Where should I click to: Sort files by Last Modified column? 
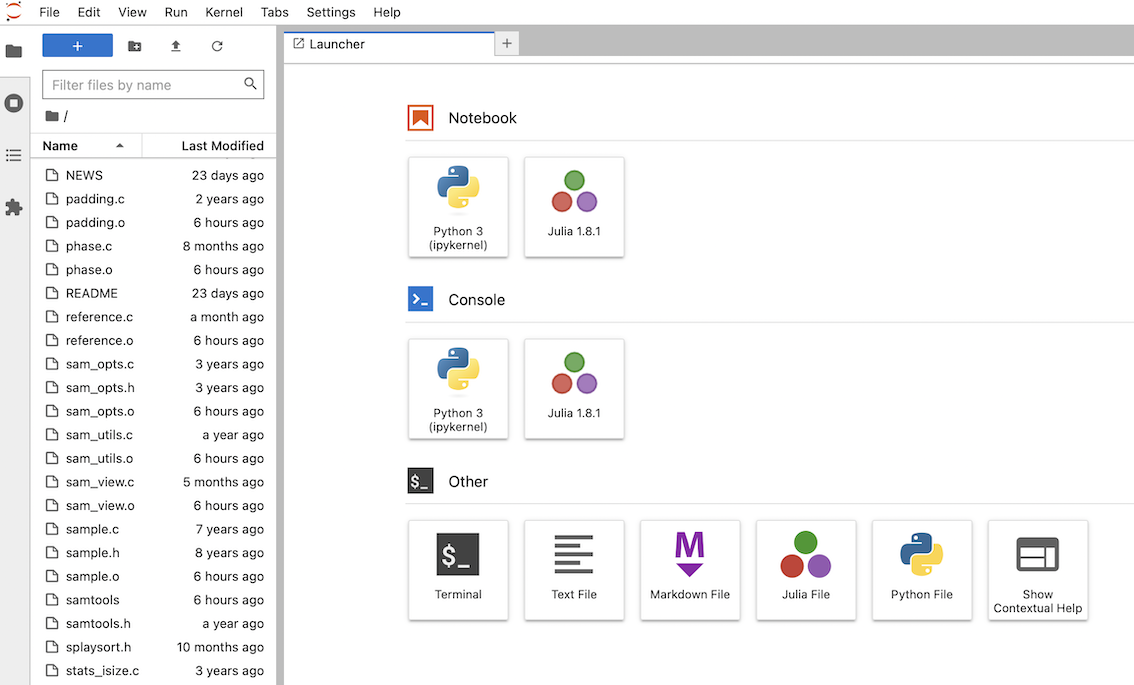coord(209,145)
